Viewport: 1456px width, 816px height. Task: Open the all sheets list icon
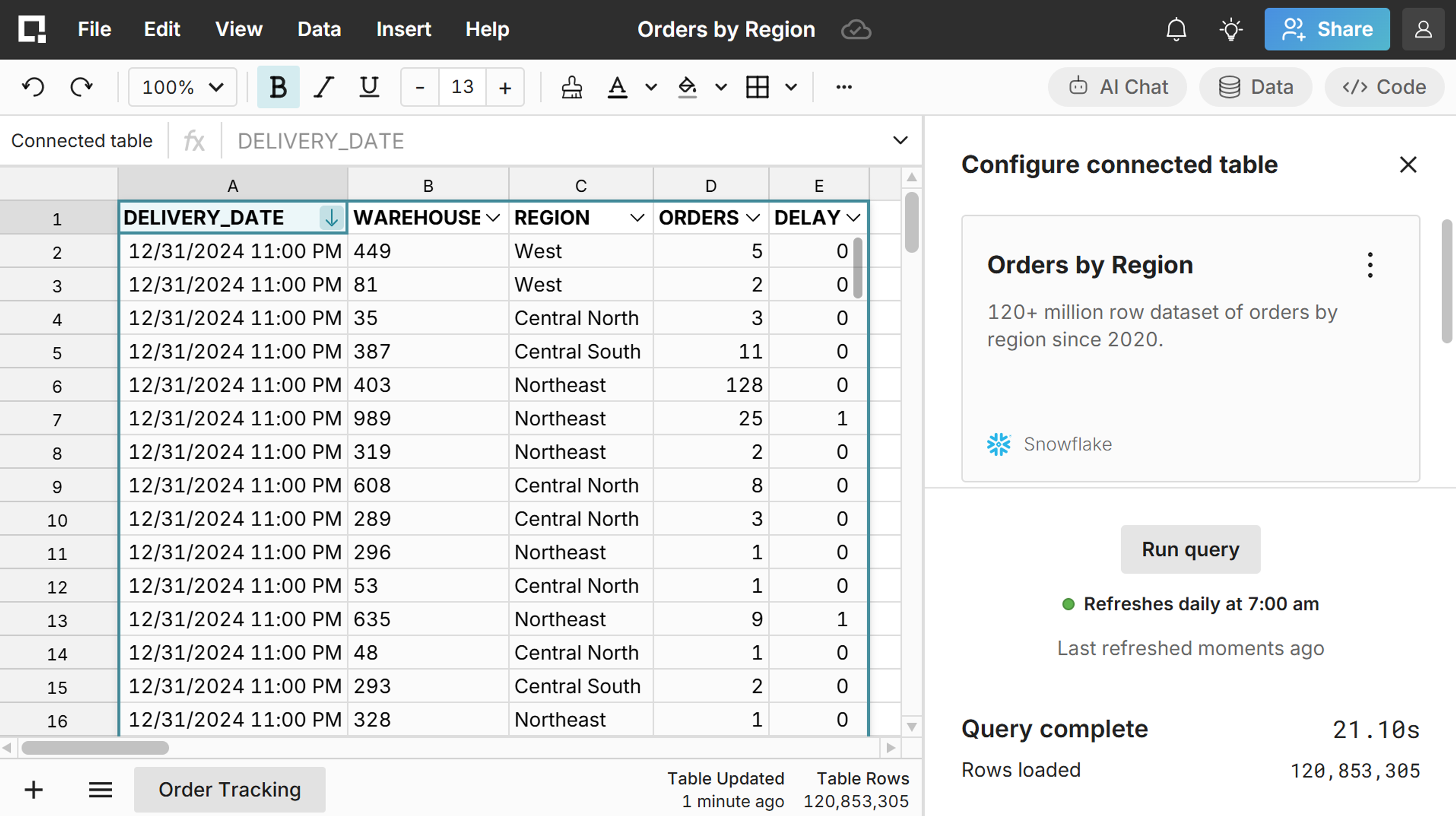pyautogui.click(x=101, y=789)
